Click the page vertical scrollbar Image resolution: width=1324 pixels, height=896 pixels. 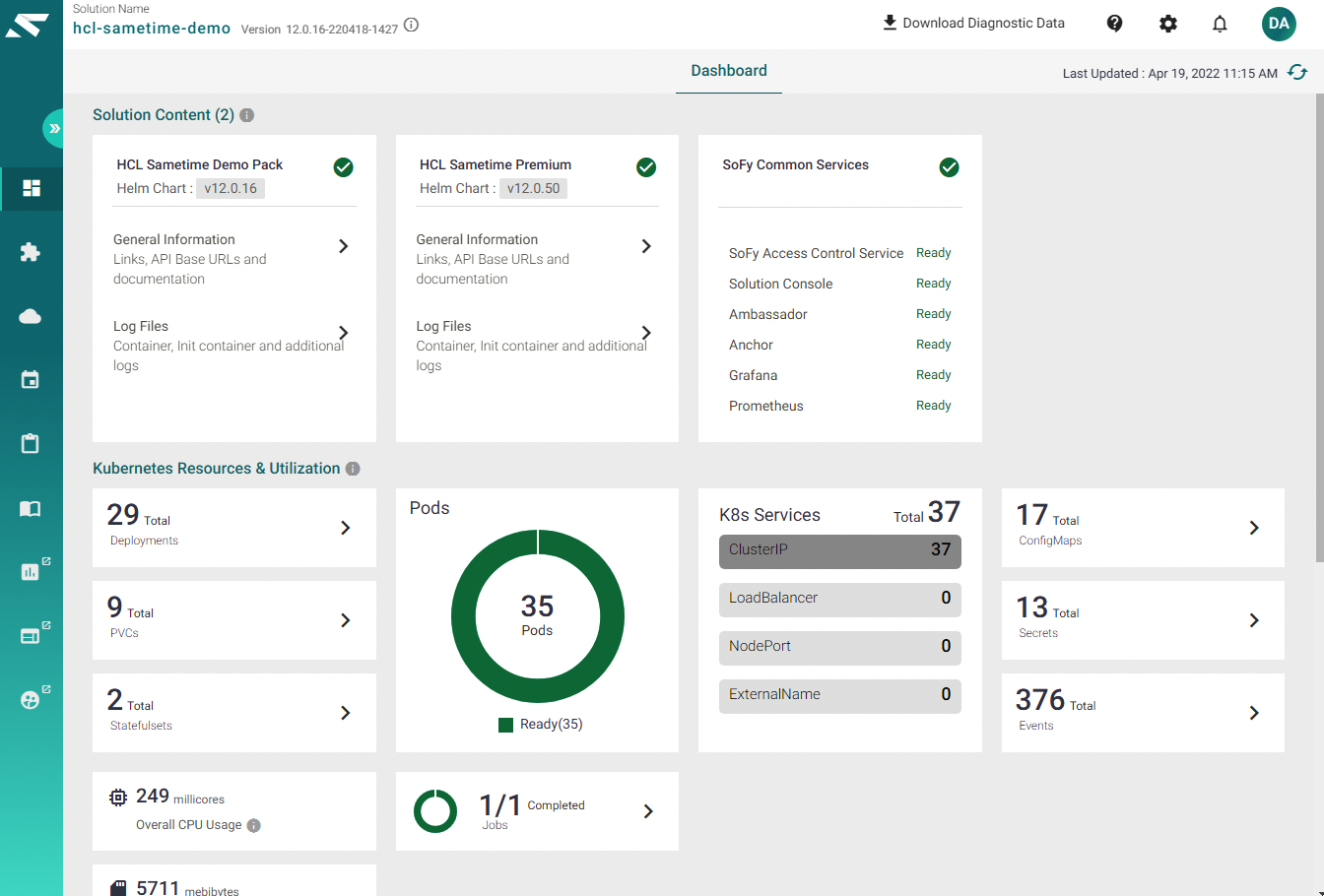click(1319, 330)
